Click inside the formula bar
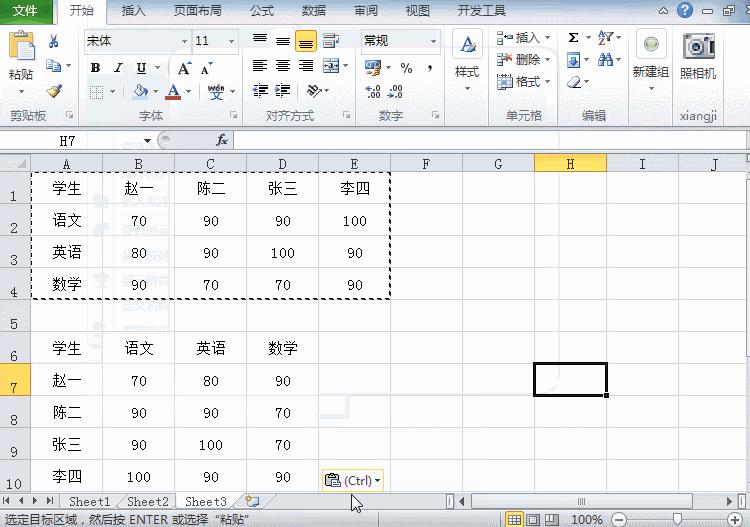 tap(490, 141)
